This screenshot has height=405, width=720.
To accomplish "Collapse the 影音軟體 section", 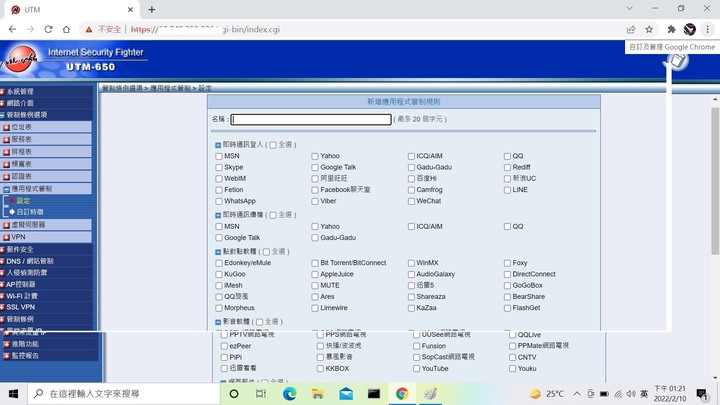I will tap(218, 322).
